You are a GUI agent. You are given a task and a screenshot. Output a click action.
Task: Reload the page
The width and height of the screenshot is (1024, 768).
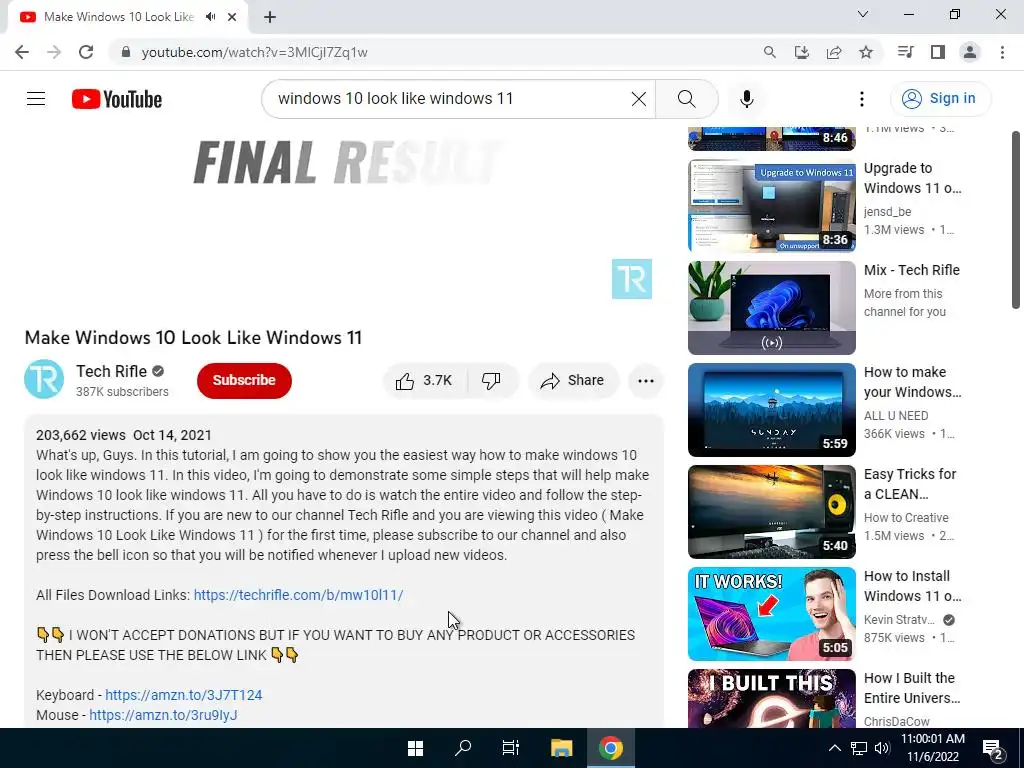pyautogui.click(x=86, y=52)
